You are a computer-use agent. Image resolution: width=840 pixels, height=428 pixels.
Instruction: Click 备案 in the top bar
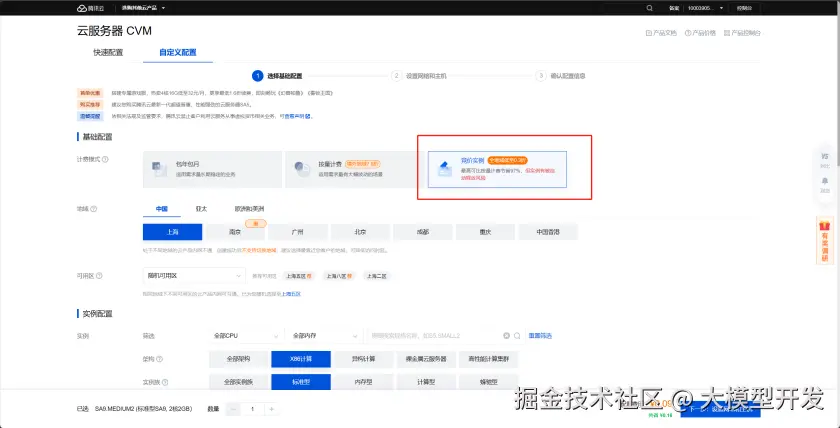click(x=674, y=8)
